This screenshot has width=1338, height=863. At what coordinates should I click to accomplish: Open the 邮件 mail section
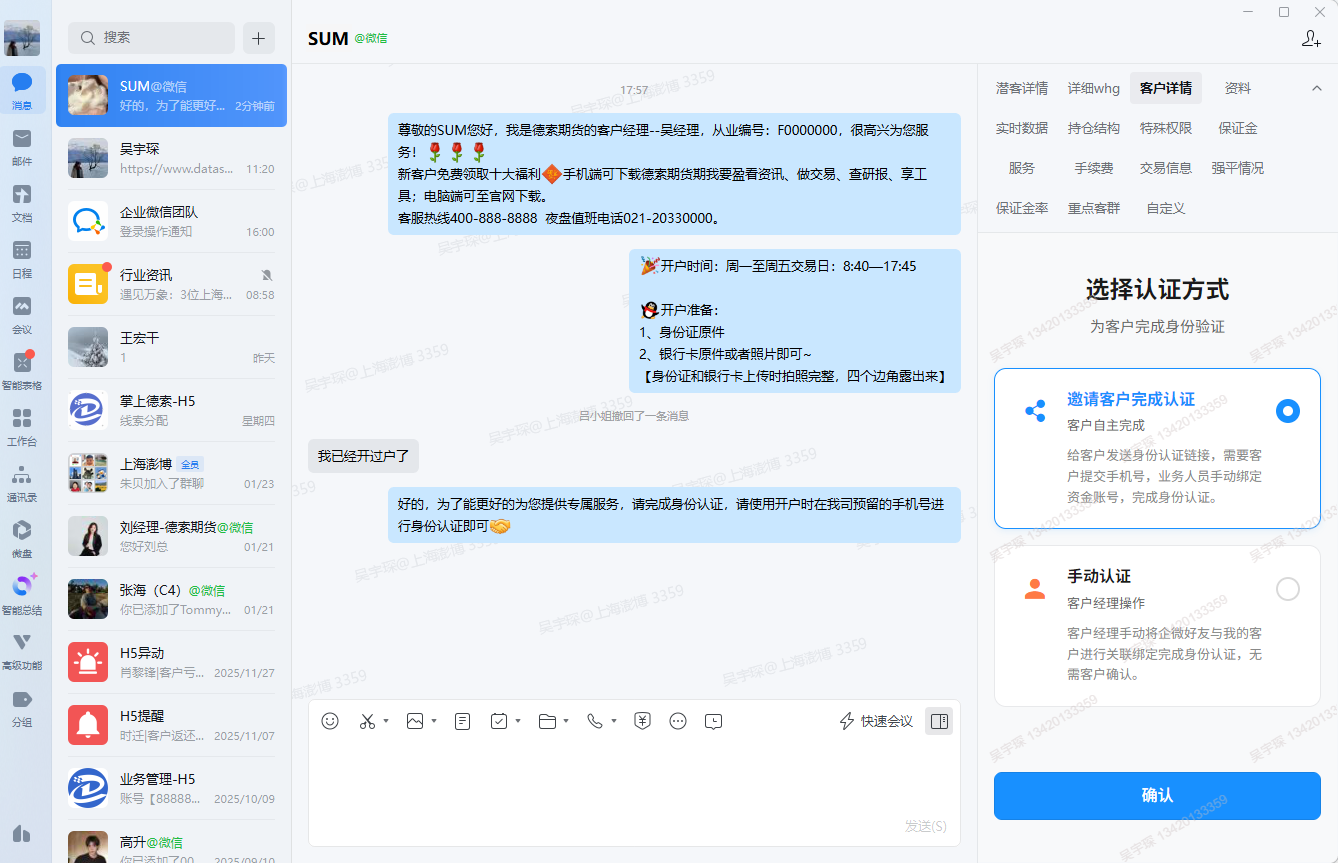22,147
